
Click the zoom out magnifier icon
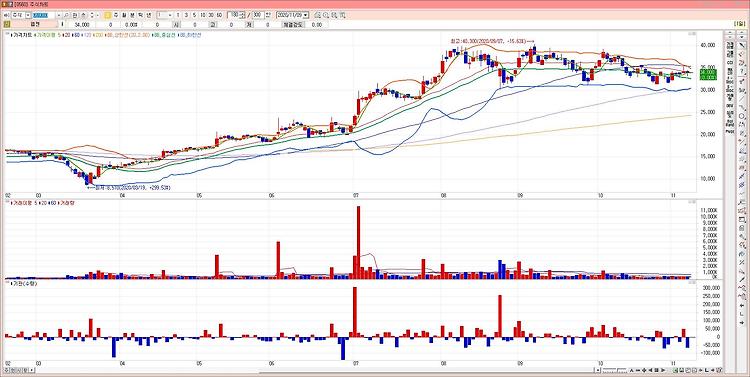tap(334, 15)
